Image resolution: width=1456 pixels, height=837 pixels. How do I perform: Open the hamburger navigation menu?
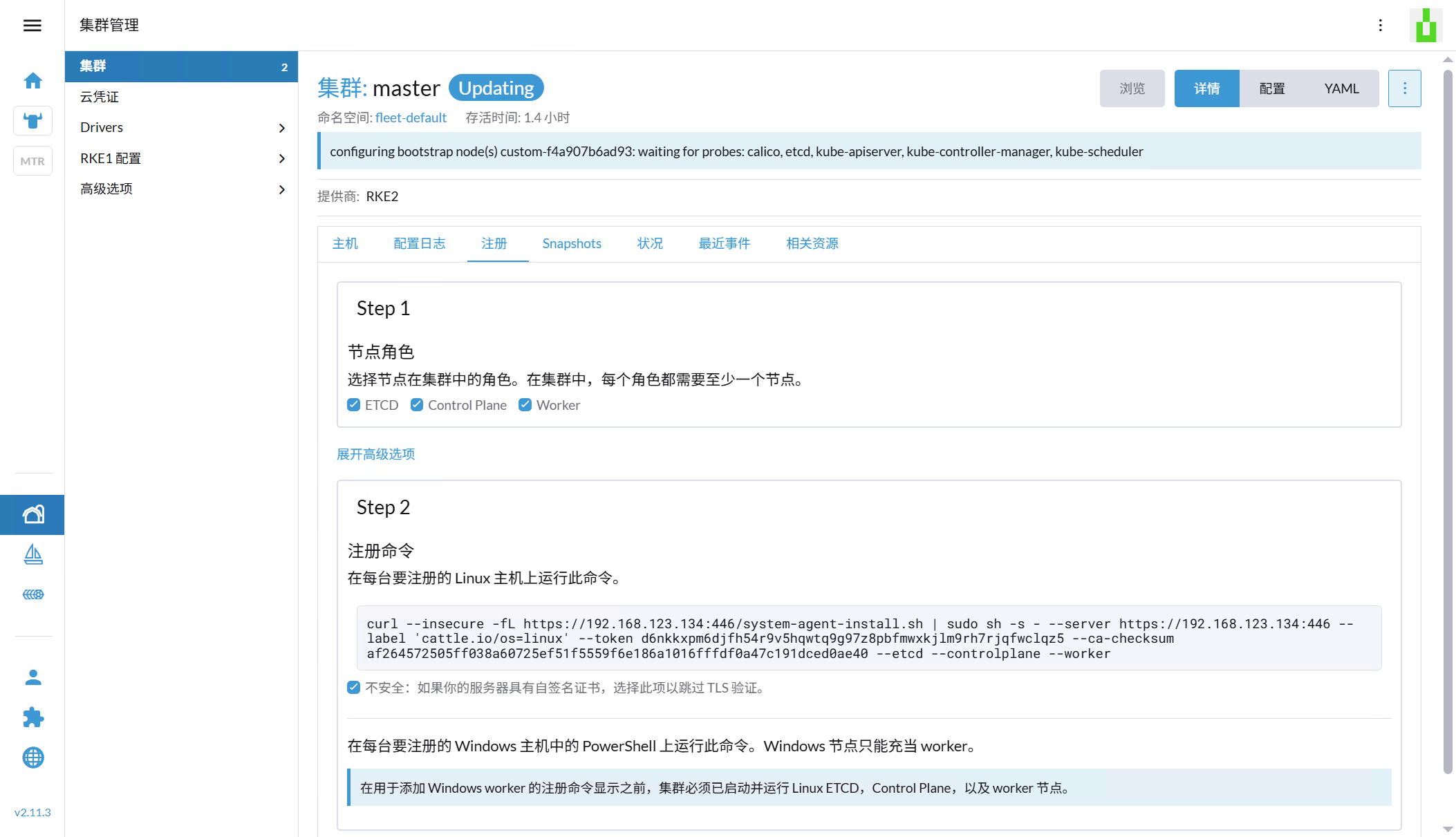pyautogui.click(x=32, y=26)
